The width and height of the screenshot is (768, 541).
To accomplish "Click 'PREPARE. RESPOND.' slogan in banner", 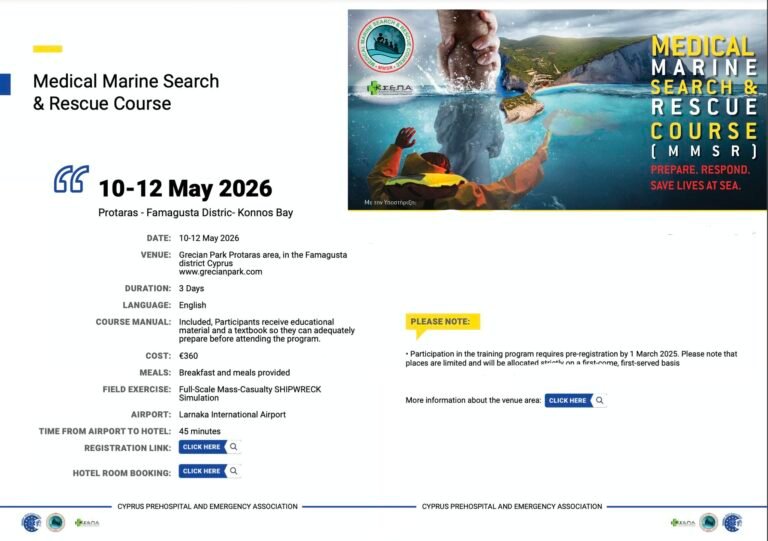I will (700, 170).
